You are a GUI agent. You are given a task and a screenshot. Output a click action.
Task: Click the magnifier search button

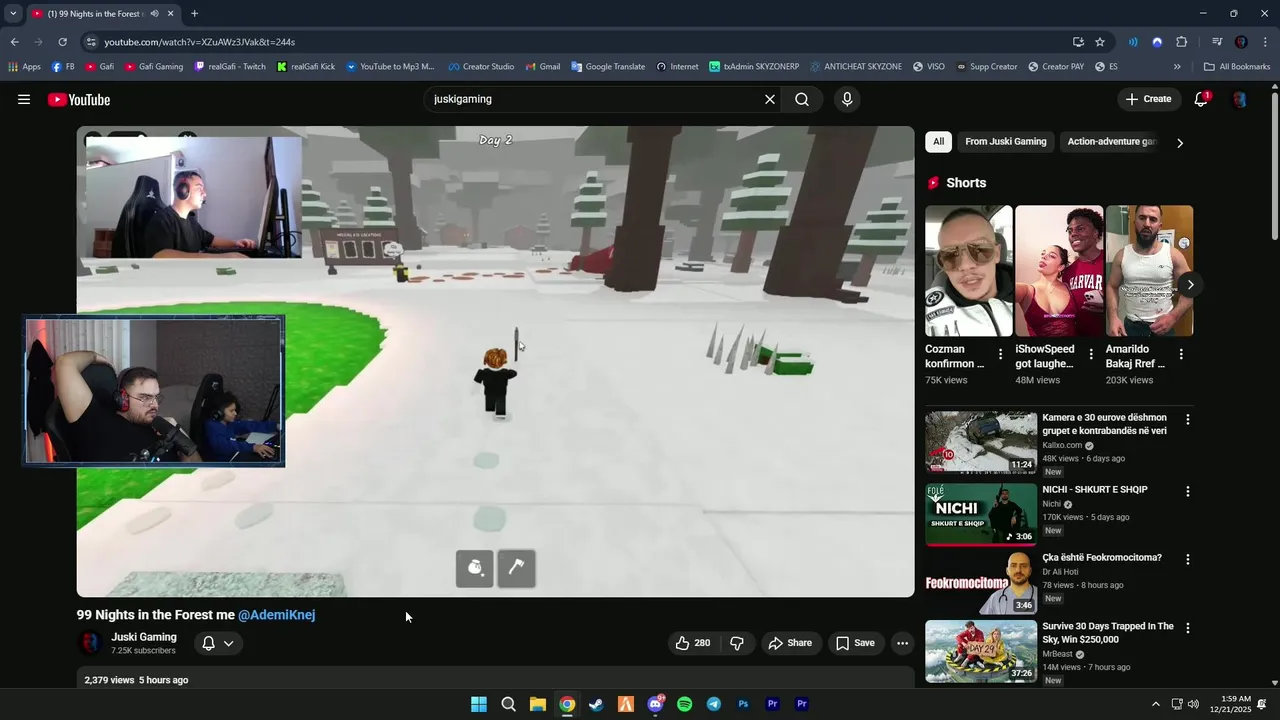coord(802,99)
